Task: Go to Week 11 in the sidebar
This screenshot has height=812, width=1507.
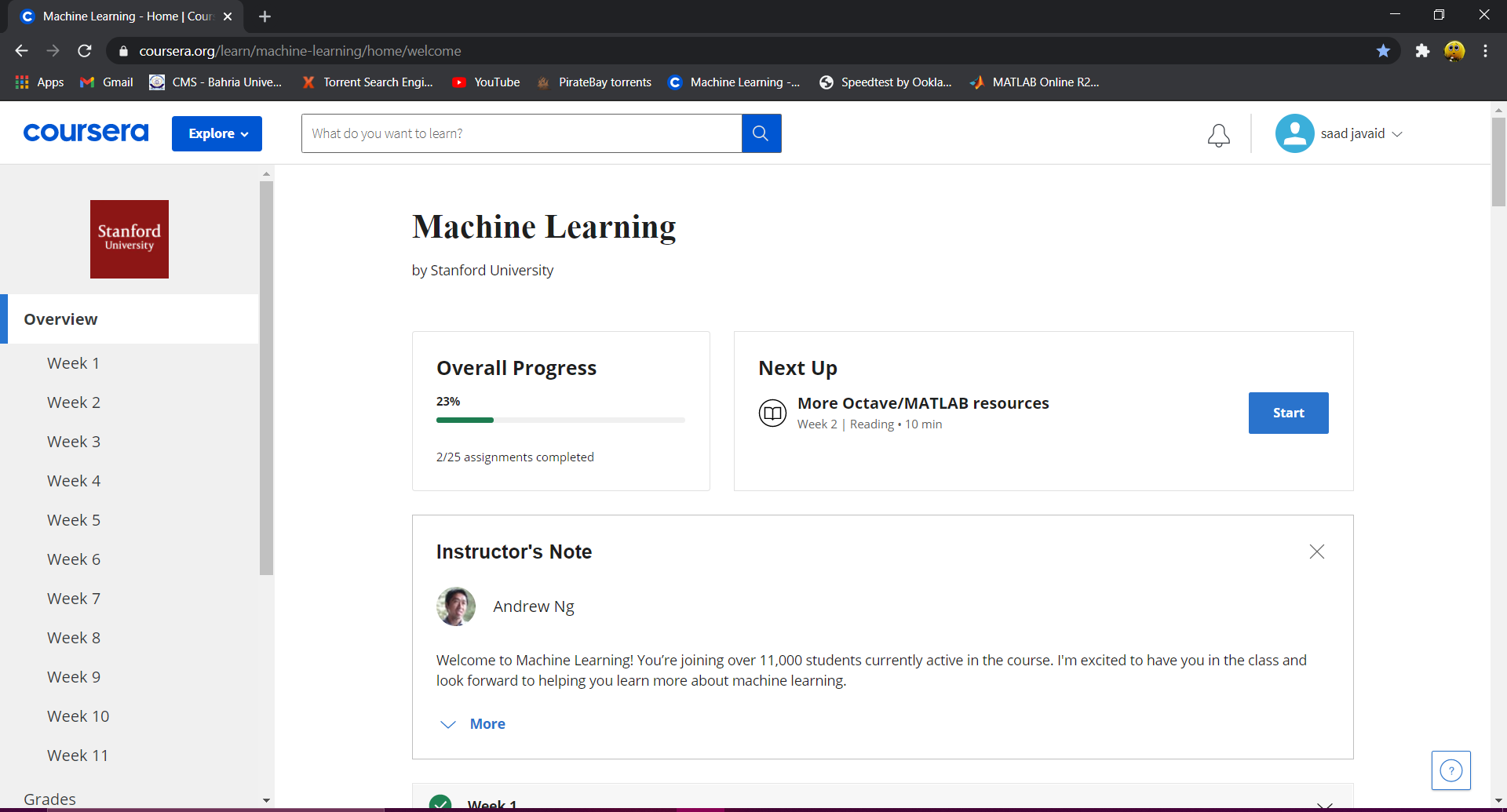Action: tap(78, 756)
